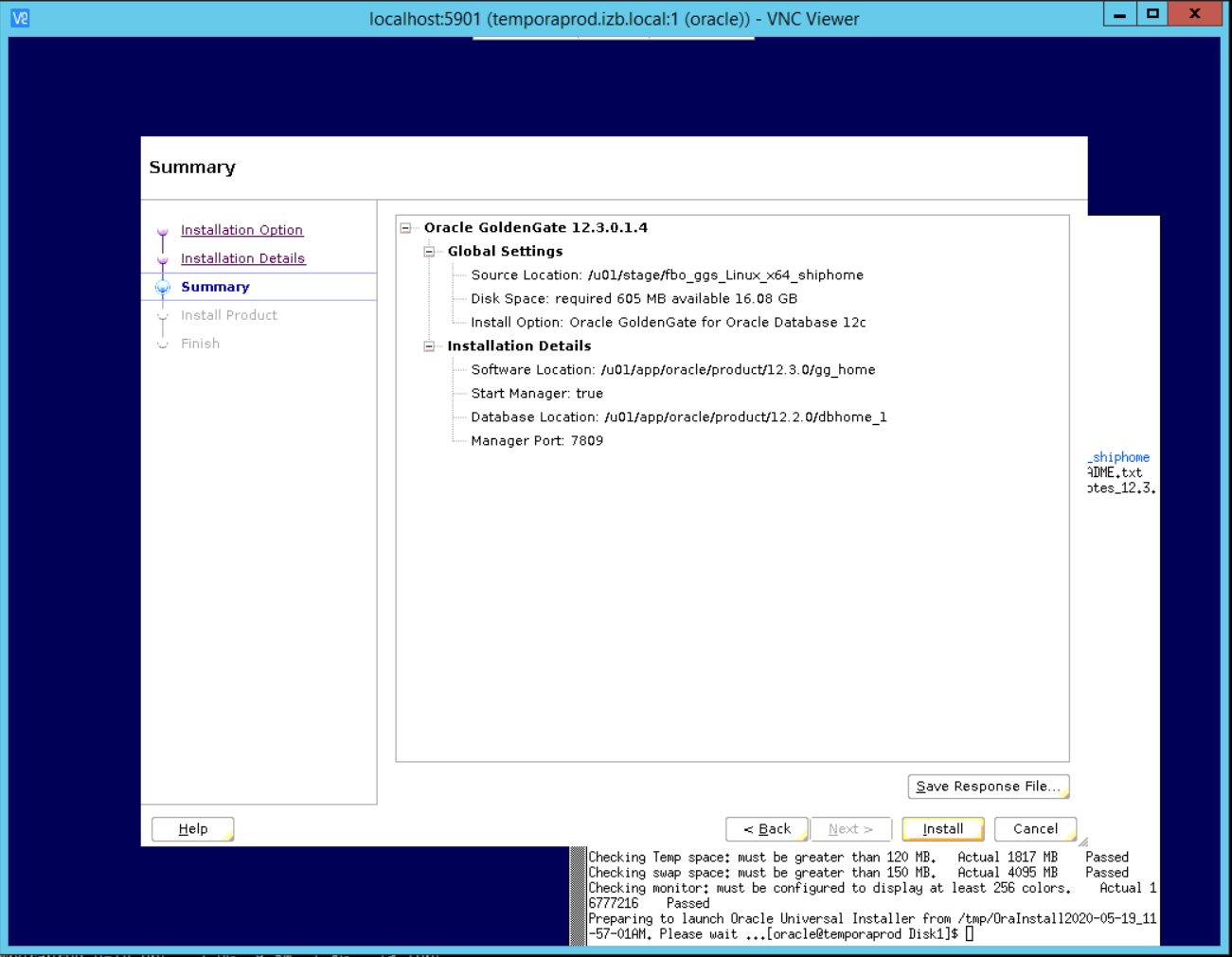Open the Installation Option step link
The image size is (1232, 957).
(x=241, y=230)
